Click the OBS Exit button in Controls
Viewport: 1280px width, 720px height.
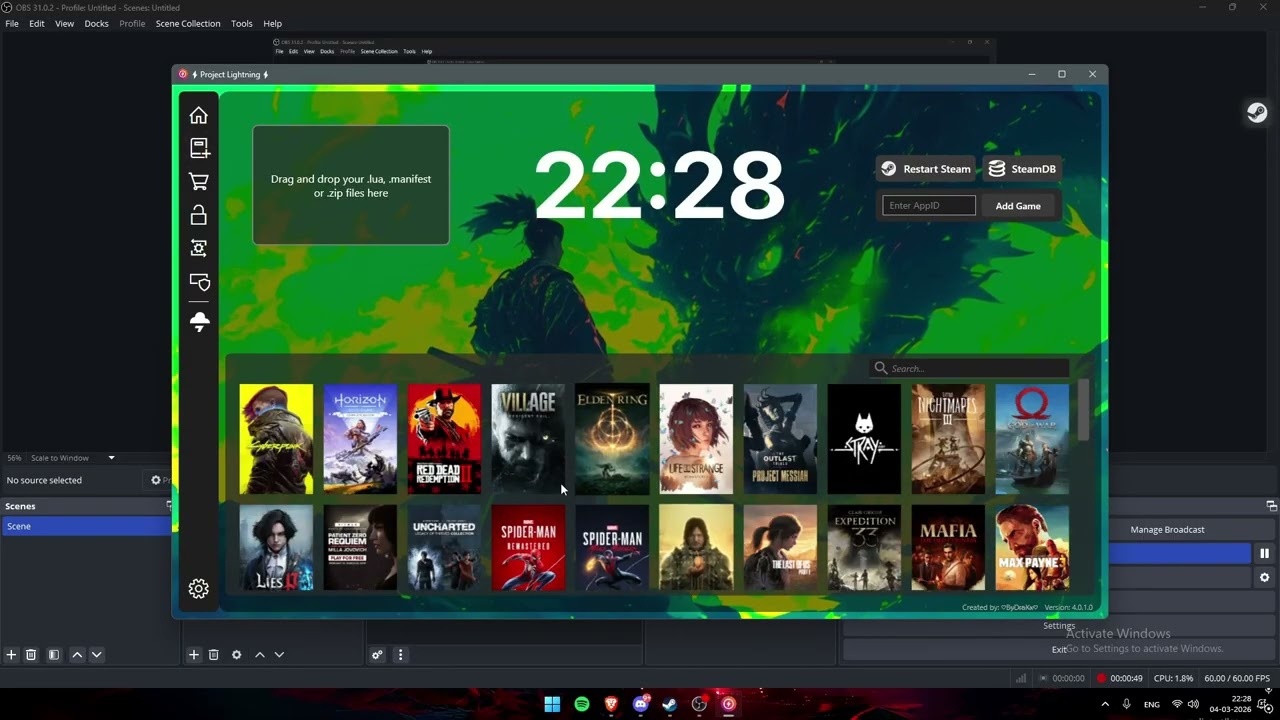coord(1059,650)
